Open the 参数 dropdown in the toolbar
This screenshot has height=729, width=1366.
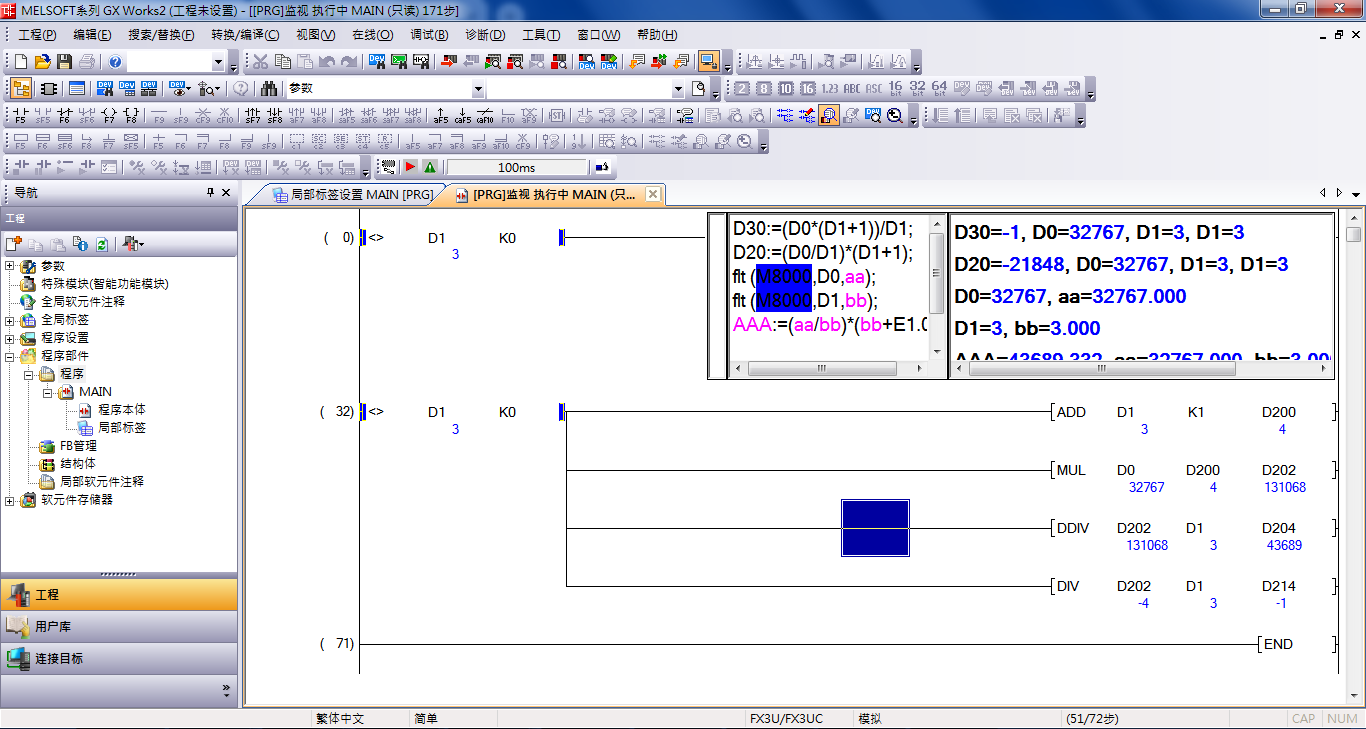click(477, 88)
